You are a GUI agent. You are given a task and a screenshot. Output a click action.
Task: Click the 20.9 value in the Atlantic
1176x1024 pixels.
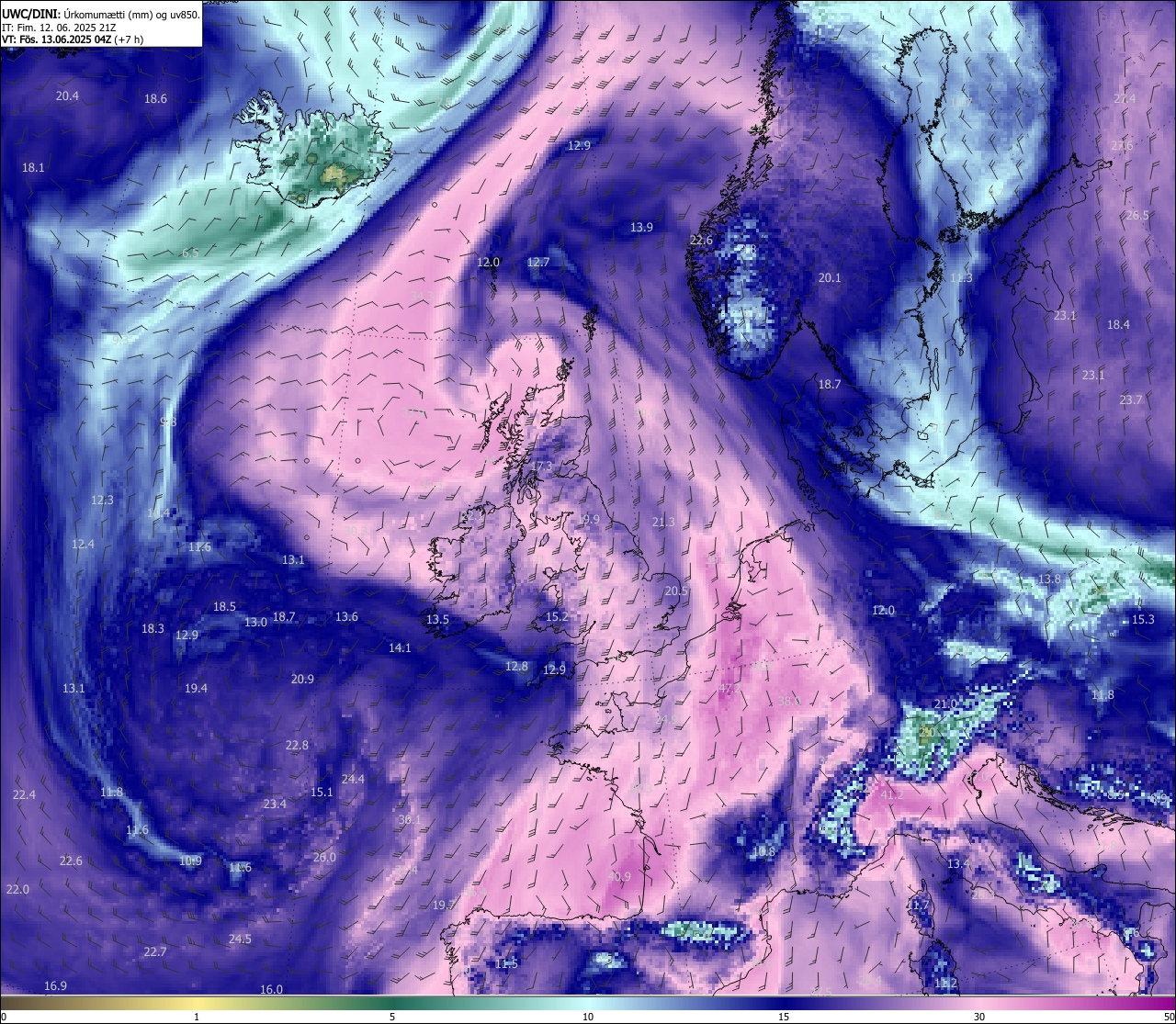[302, 679]
